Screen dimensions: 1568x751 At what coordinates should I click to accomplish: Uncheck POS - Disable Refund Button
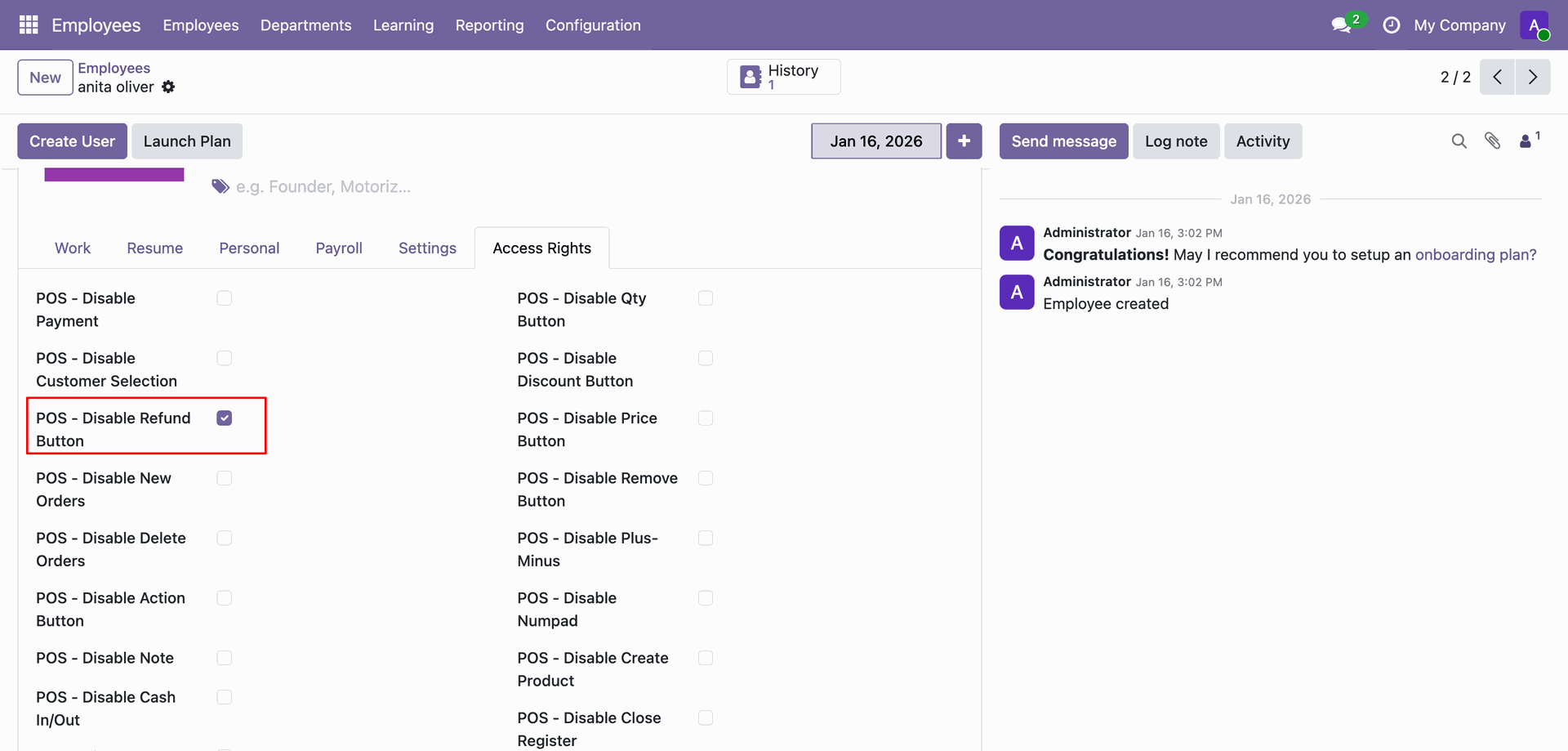pos(225,418)
